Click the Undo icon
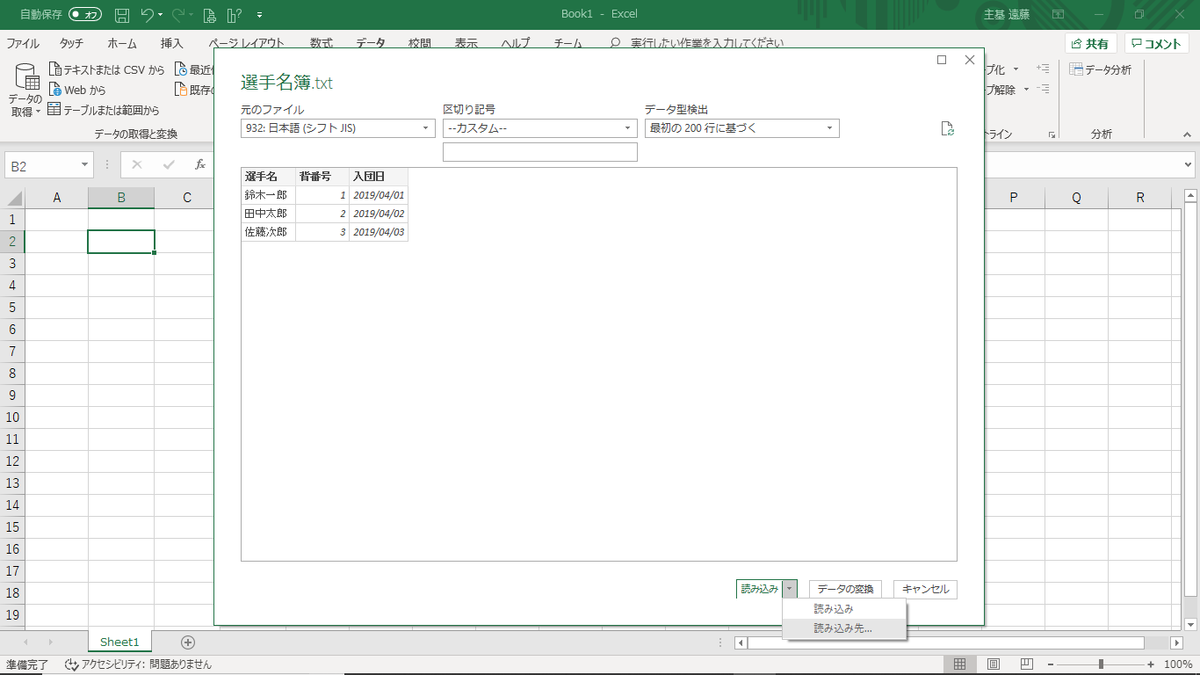Image resolution: width=1200 pixels, height=675 pixels. pyautogui.click(x=146, y=13)
